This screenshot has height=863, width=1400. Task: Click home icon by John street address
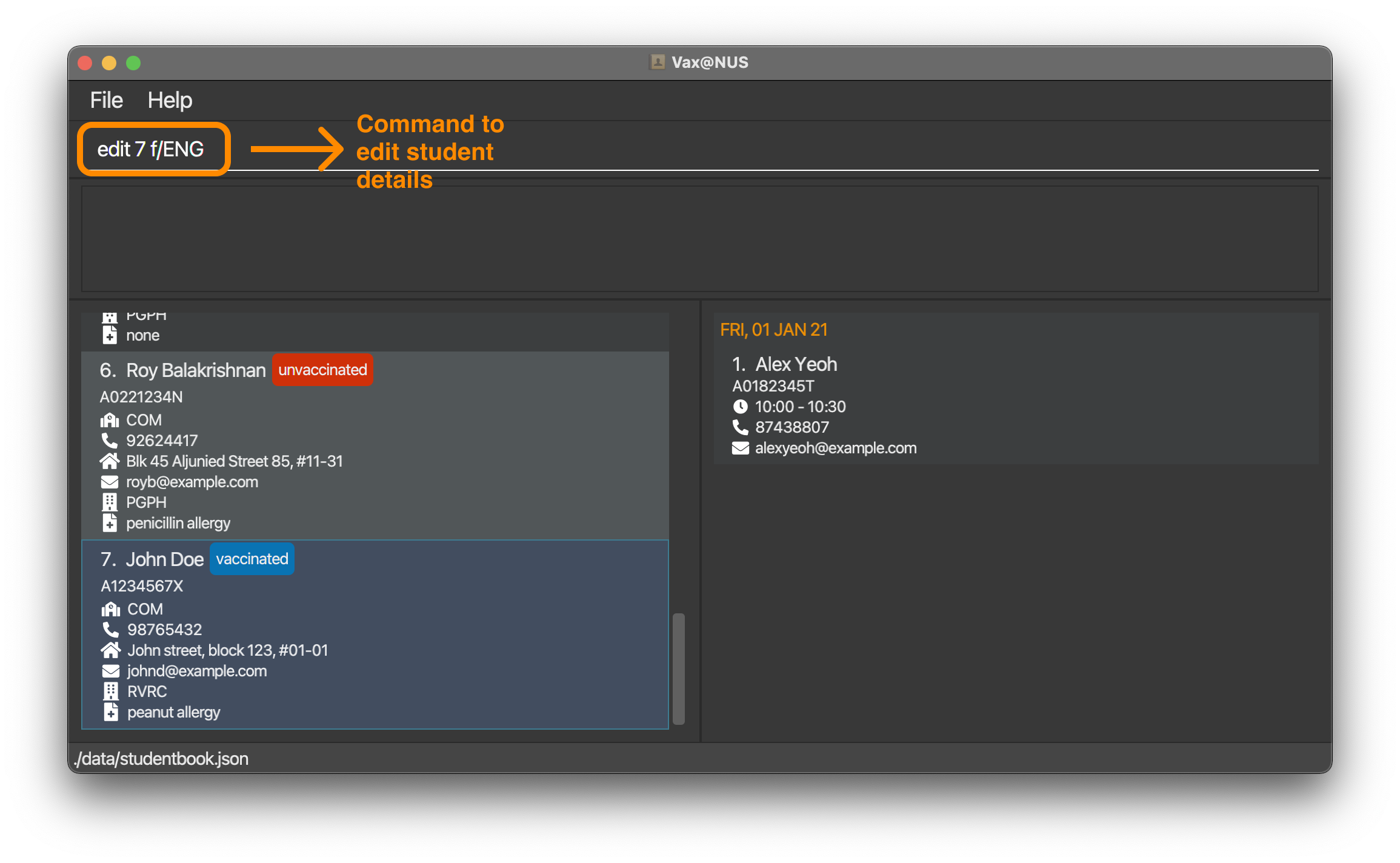pos(111,650)
